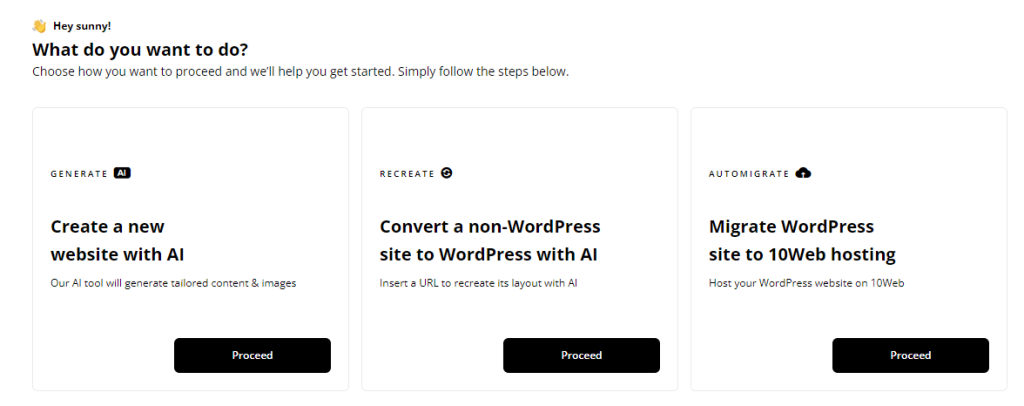Click the 'Choose how you want to proceed' subtitle

300,72
